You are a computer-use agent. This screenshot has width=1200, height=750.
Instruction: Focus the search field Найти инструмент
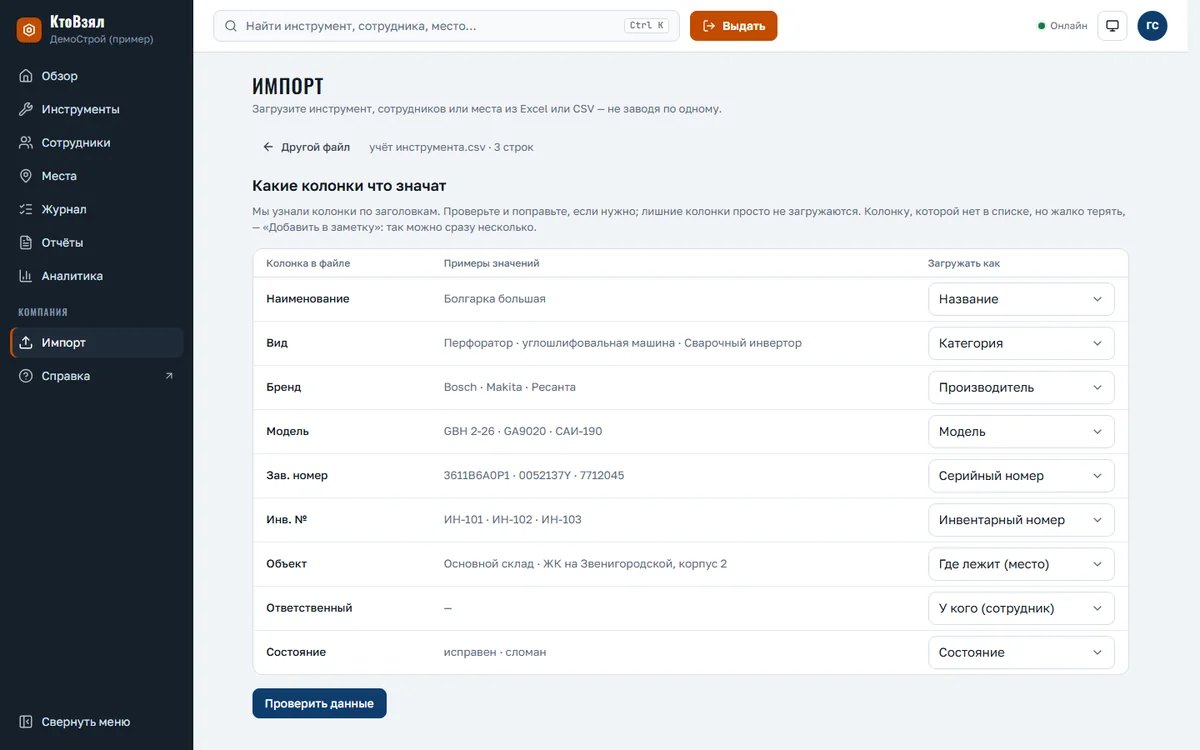coord(446,26)
